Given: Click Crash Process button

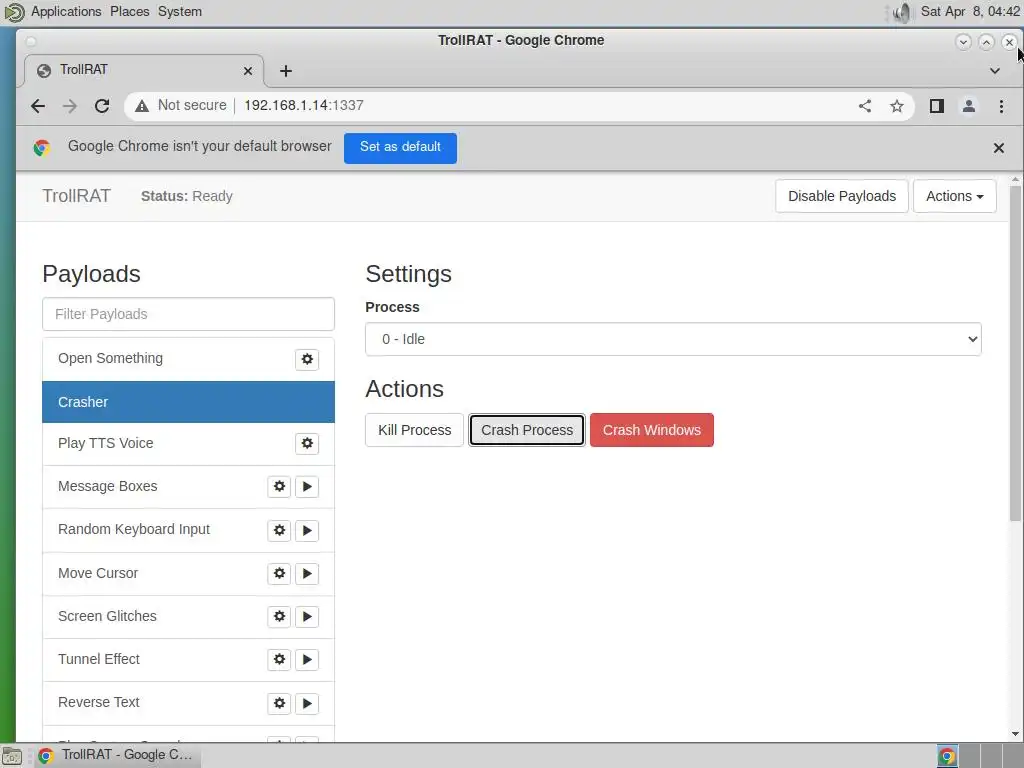Looking at the screenshot, I should point(526,430).
